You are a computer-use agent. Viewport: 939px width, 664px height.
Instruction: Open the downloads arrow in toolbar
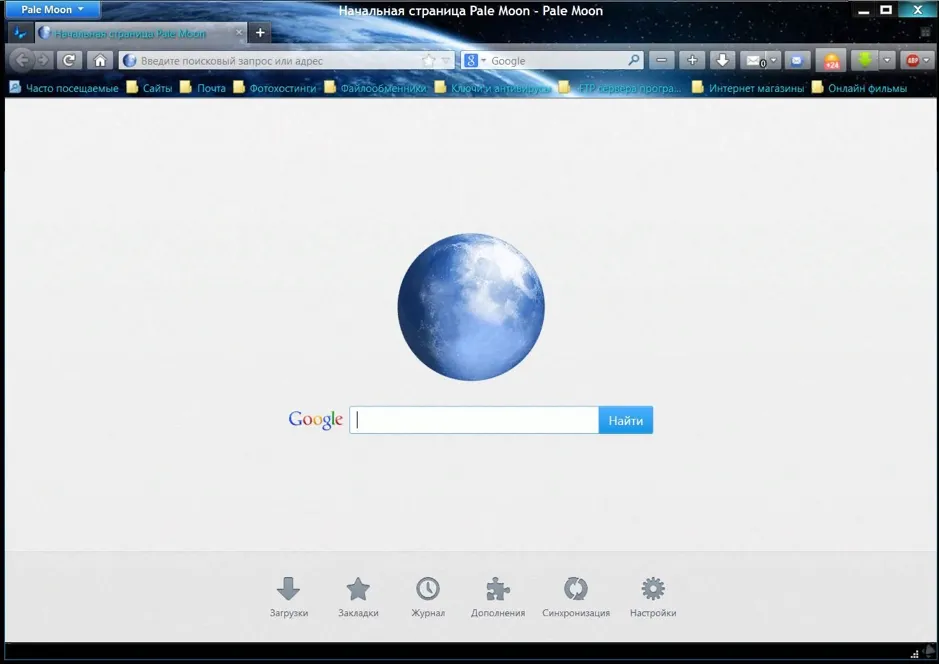point(723,60)
